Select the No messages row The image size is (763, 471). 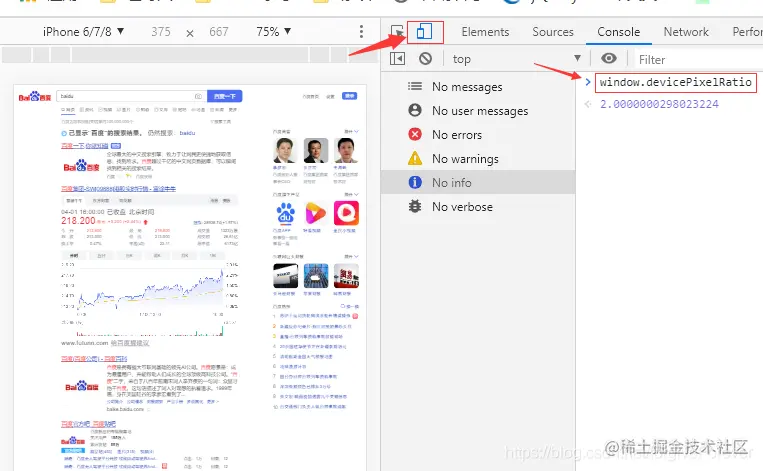(478, 87)
